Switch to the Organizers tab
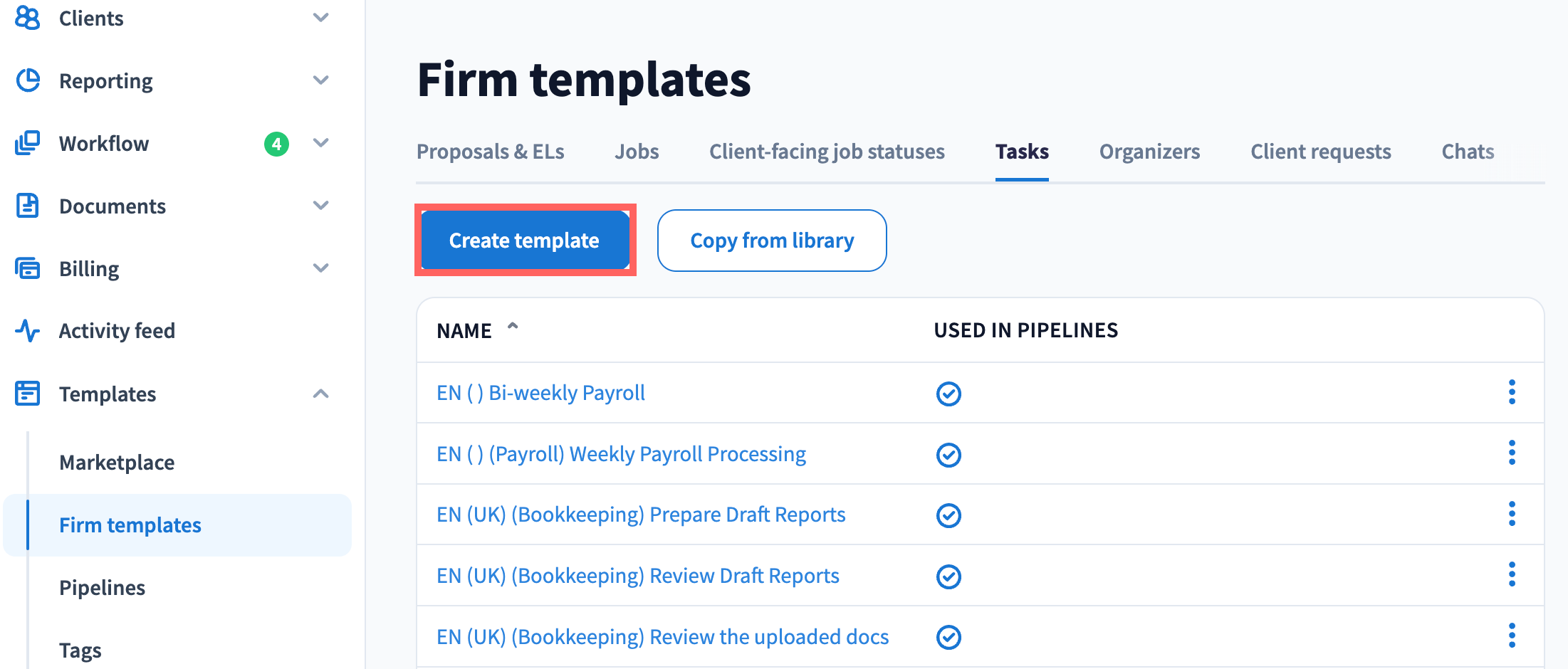Screen dimensions: 1568x669 1149,152
